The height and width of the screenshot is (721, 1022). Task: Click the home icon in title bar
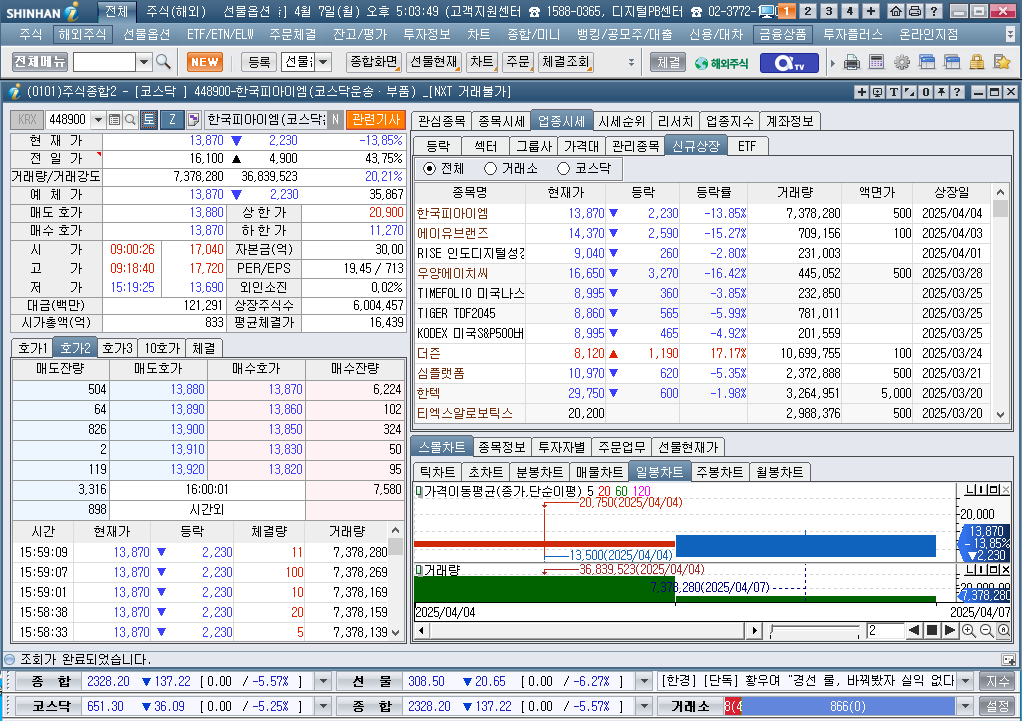896,11
